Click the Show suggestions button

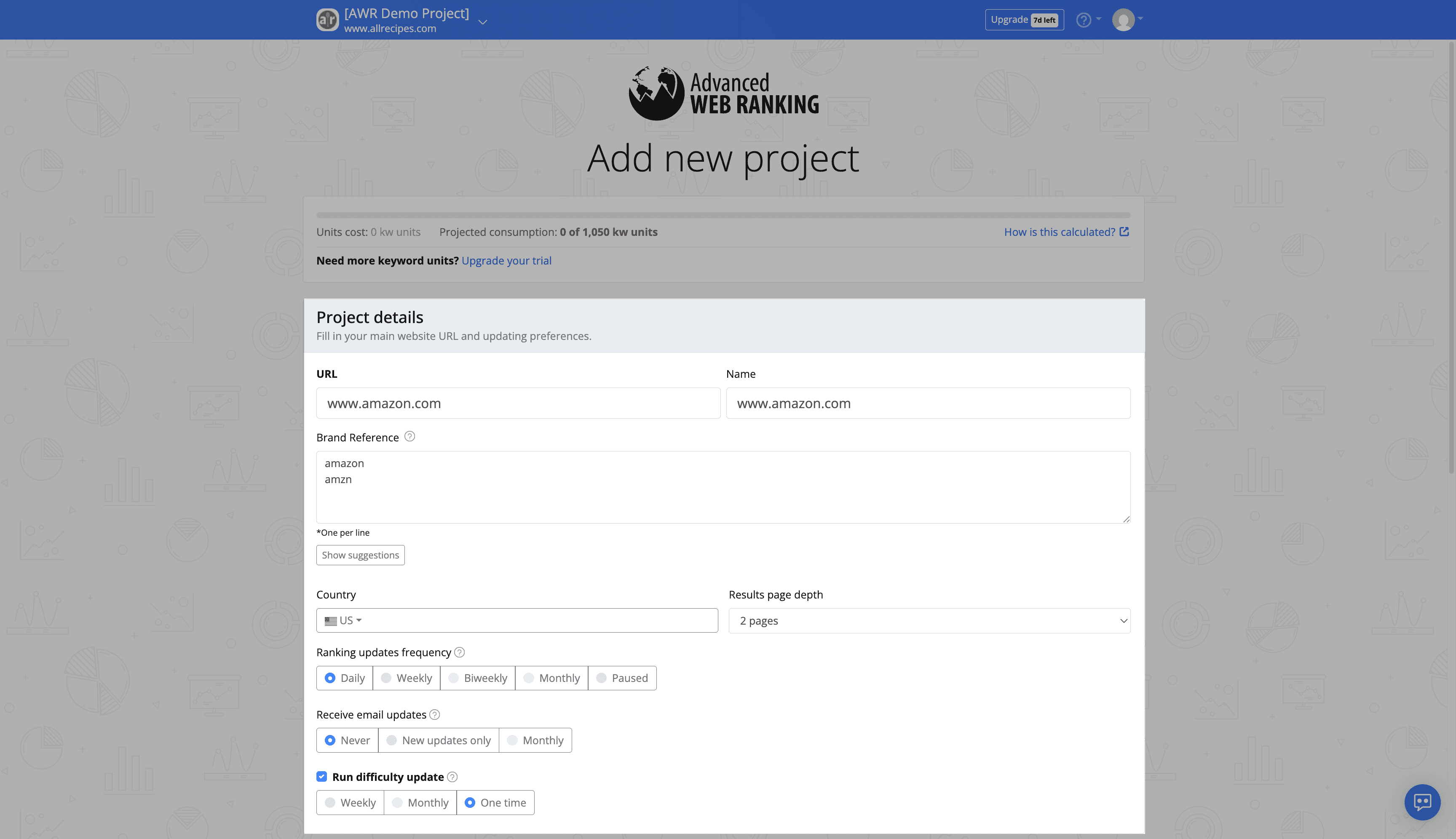[x=360, y=555]
